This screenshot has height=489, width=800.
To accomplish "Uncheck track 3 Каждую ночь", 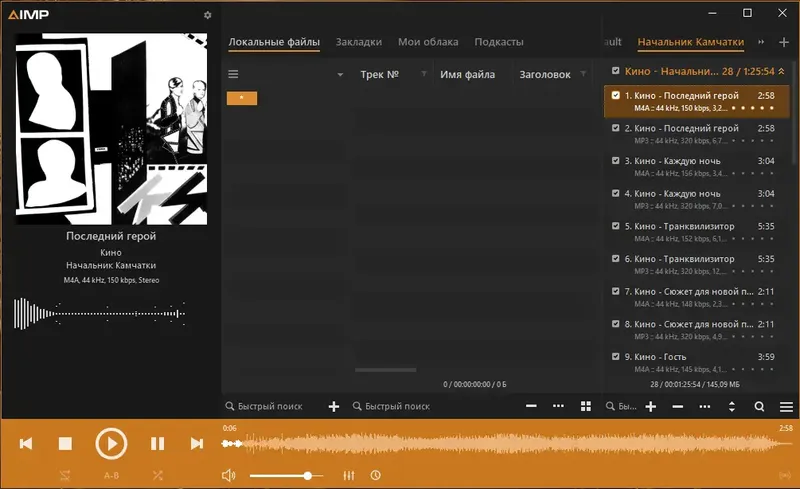I will (615, 160).
